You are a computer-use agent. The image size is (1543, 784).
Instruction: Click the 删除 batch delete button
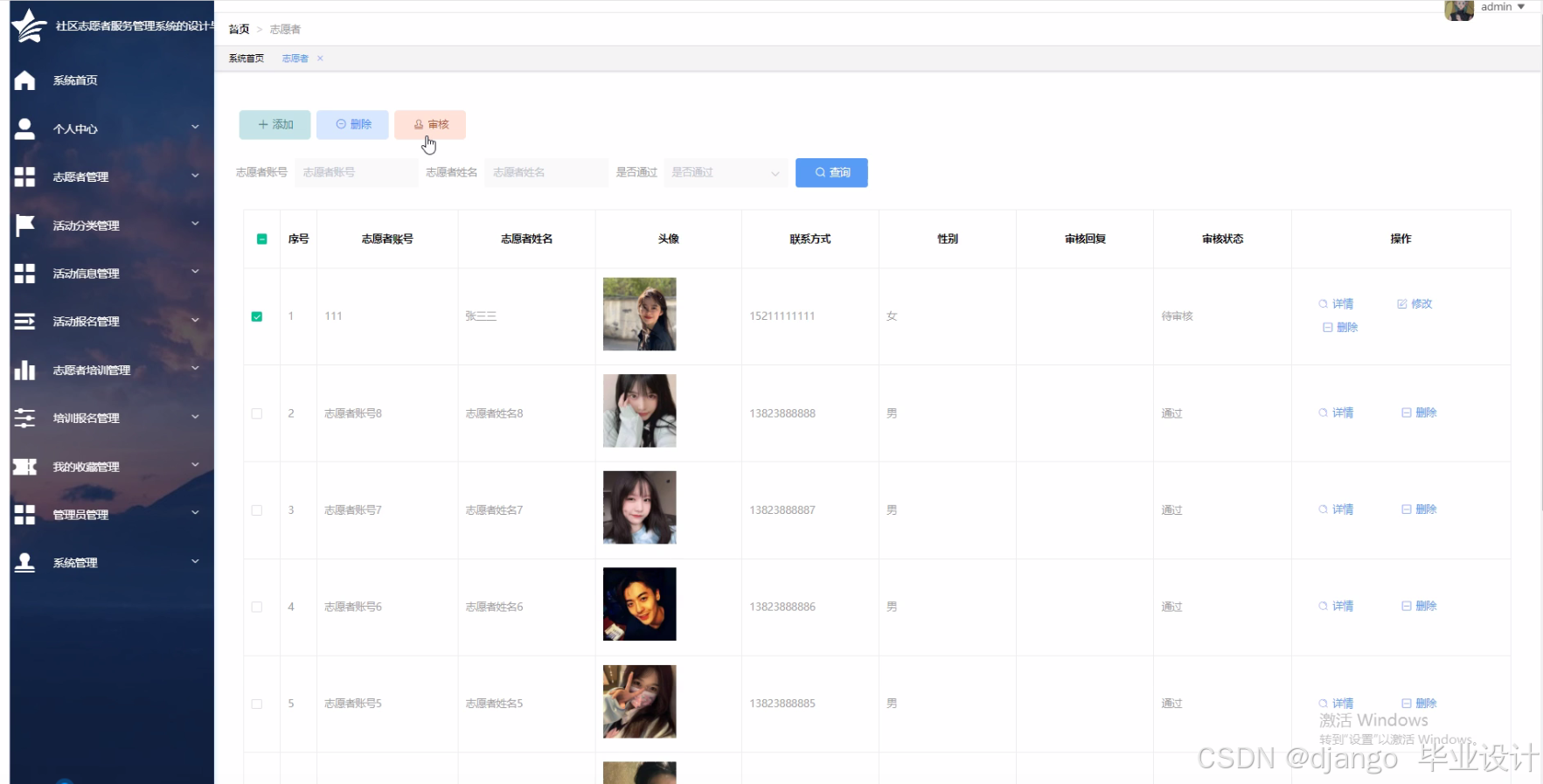click(x=352, y=125)
